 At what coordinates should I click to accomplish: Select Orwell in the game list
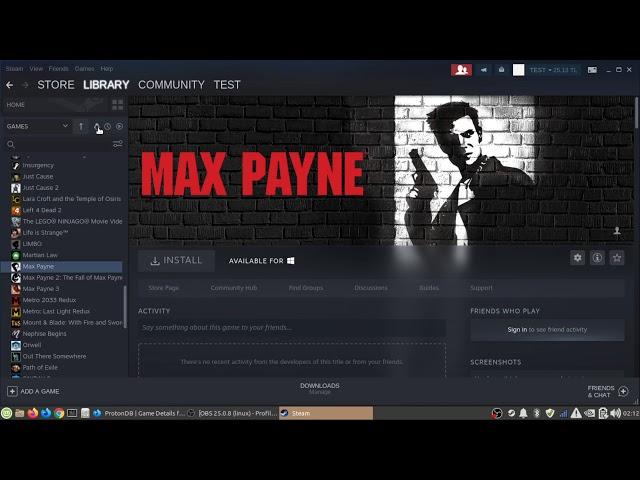point(32,345)
